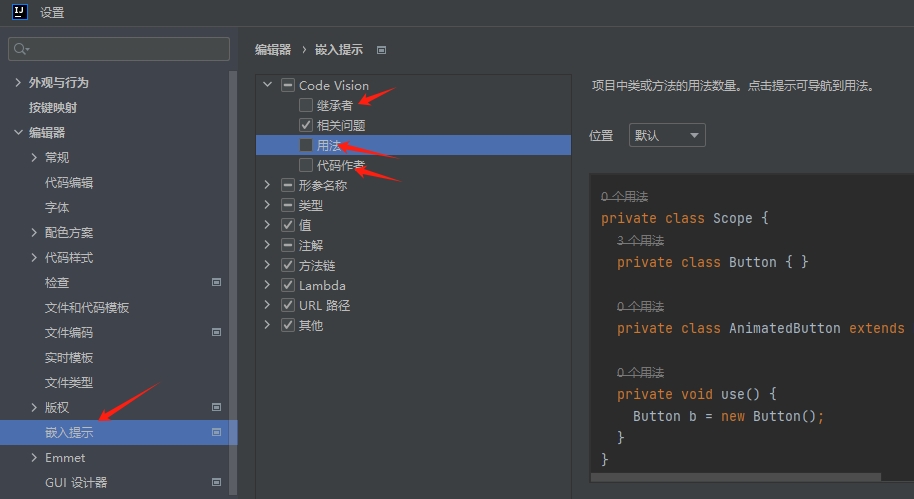914x499 pixels.
Task: Expand the 版权 sidebar node
Action: coord(34,407)
